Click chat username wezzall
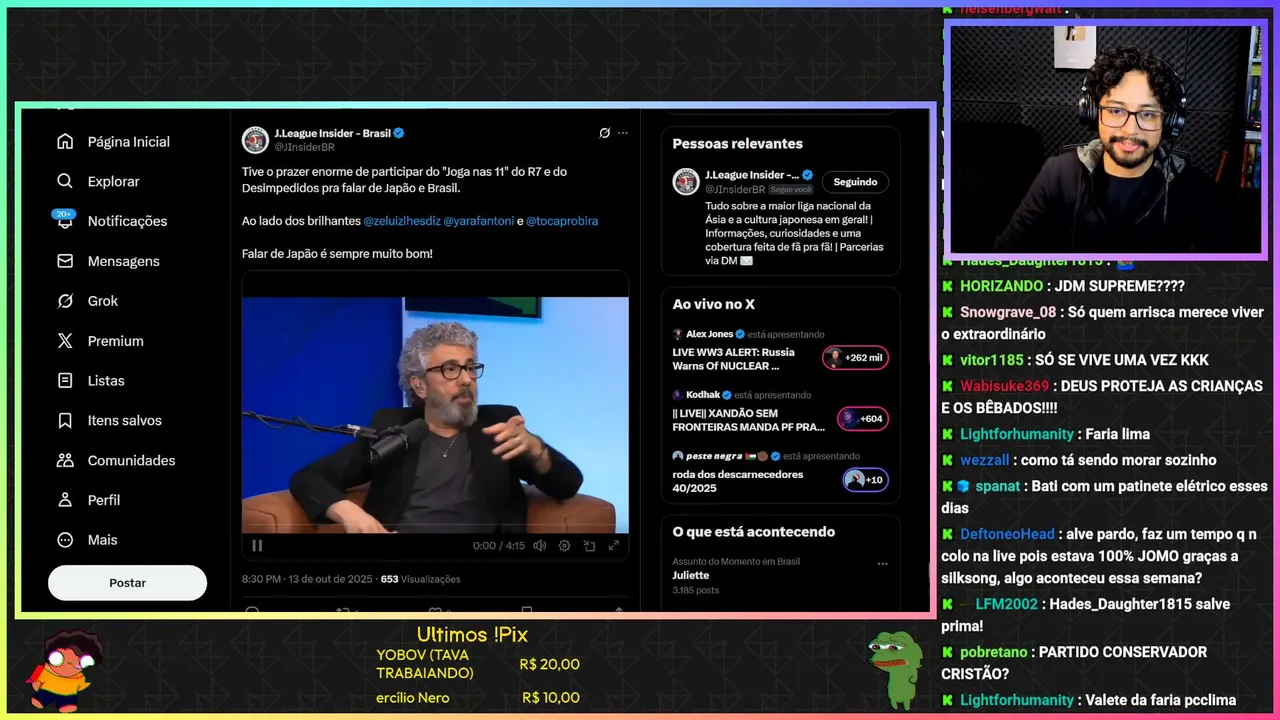This screenshot has width=1280, height=720. tap(984, 460)
